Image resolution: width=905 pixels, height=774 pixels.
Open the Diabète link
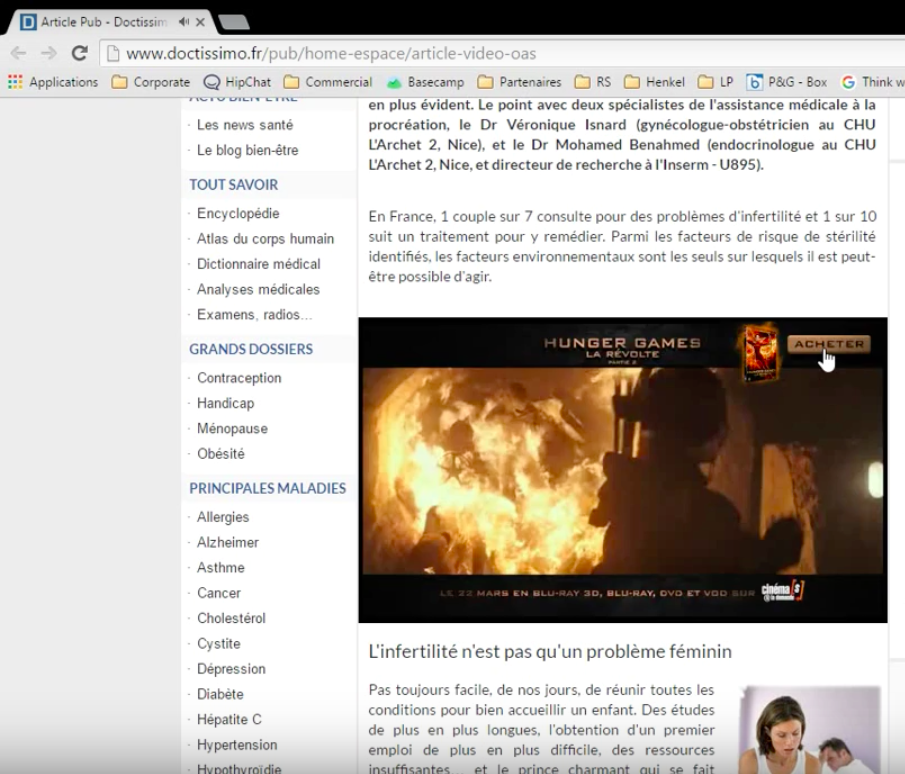[220, 694]
